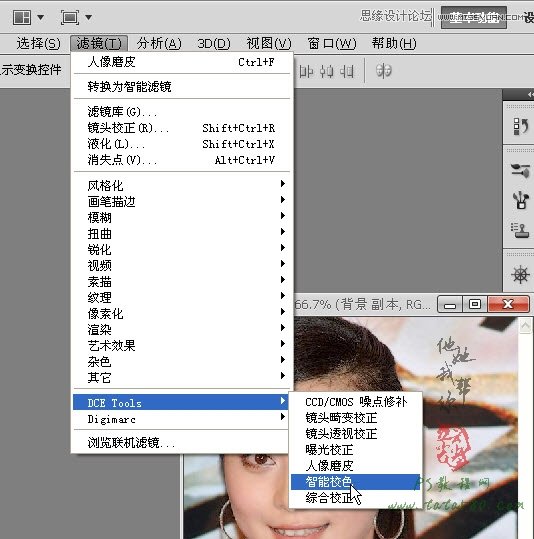Image resolution: width=534 pixels, height=539 pixels.
Task: Click the distribute right edges icon
Action: pyautogui.click(x=347, y=72)
